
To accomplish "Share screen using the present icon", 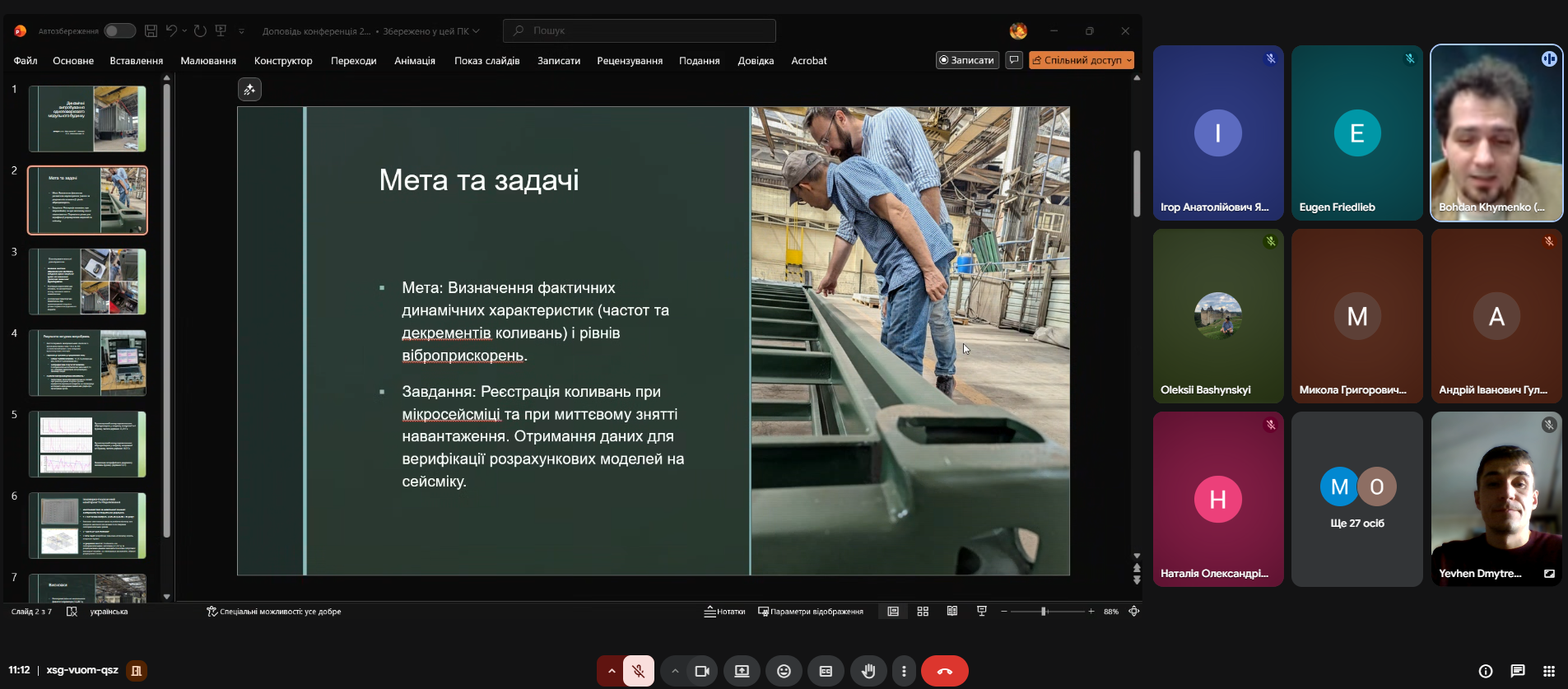I will point(742,671).
